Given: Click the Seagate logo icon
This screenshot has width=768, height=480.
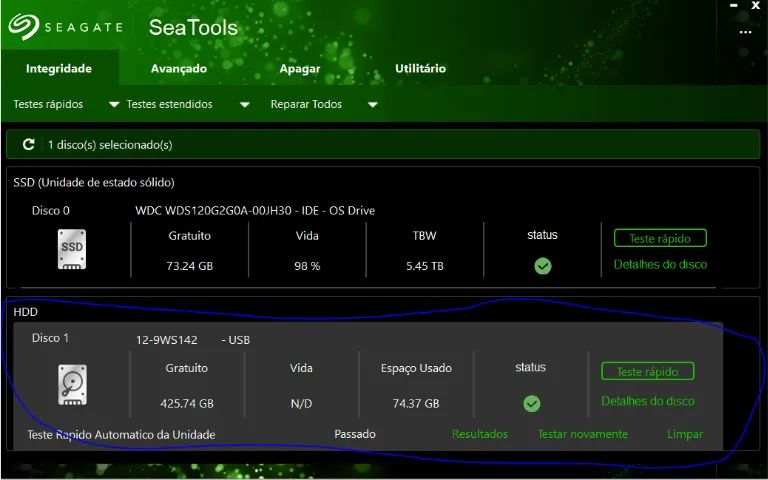Looking at the screenshot, I should (x=23, y=26).
